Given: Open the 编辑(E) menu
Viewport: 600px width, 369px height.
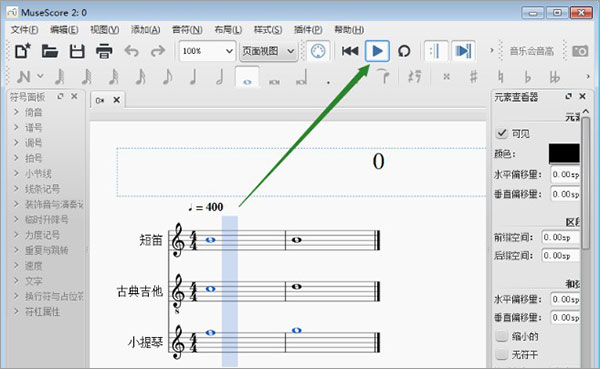Looking at the screenshot, I should 64,29.
